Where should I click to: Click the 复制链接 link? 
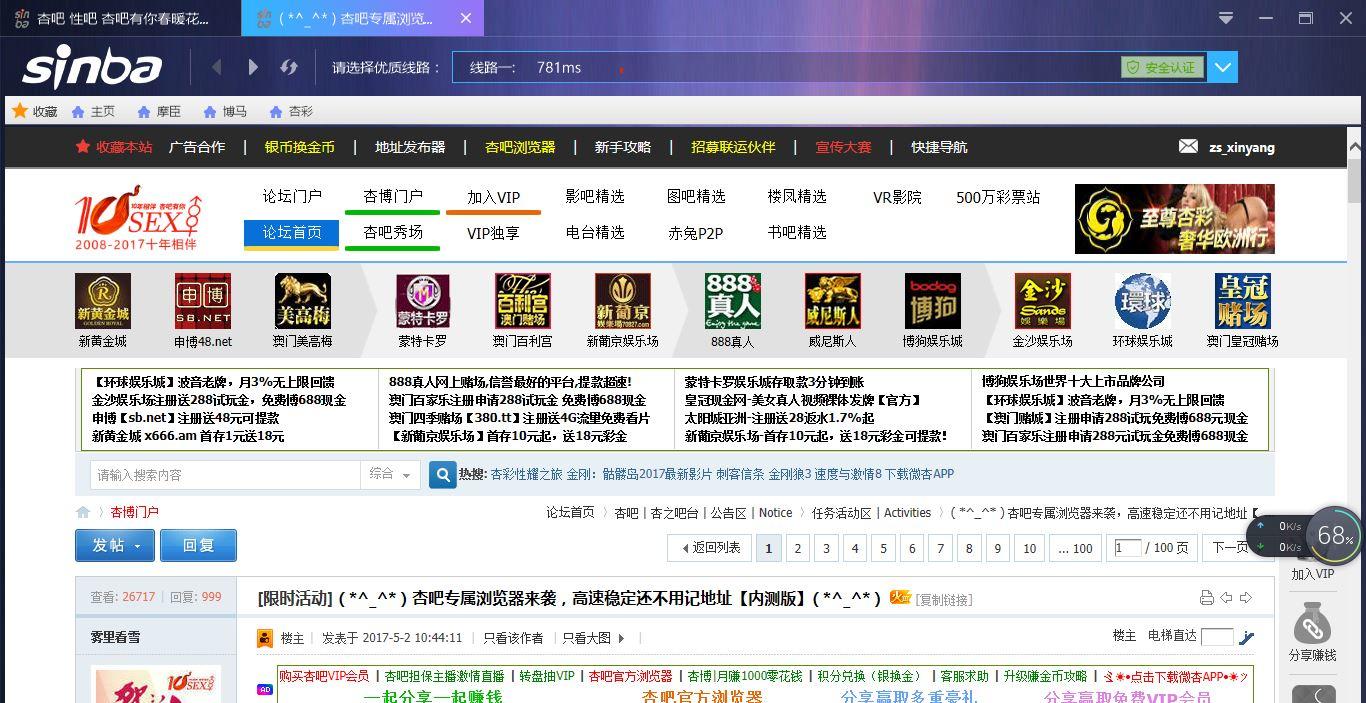coord(944,600)
